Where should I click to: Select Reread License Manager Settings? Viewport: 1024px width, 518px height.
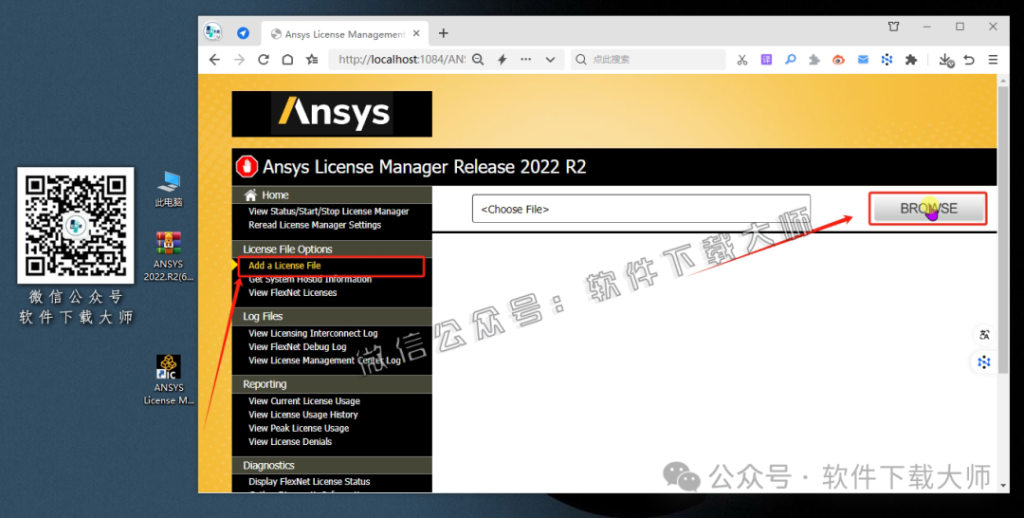pyautogui.click(x=315, y=225)
